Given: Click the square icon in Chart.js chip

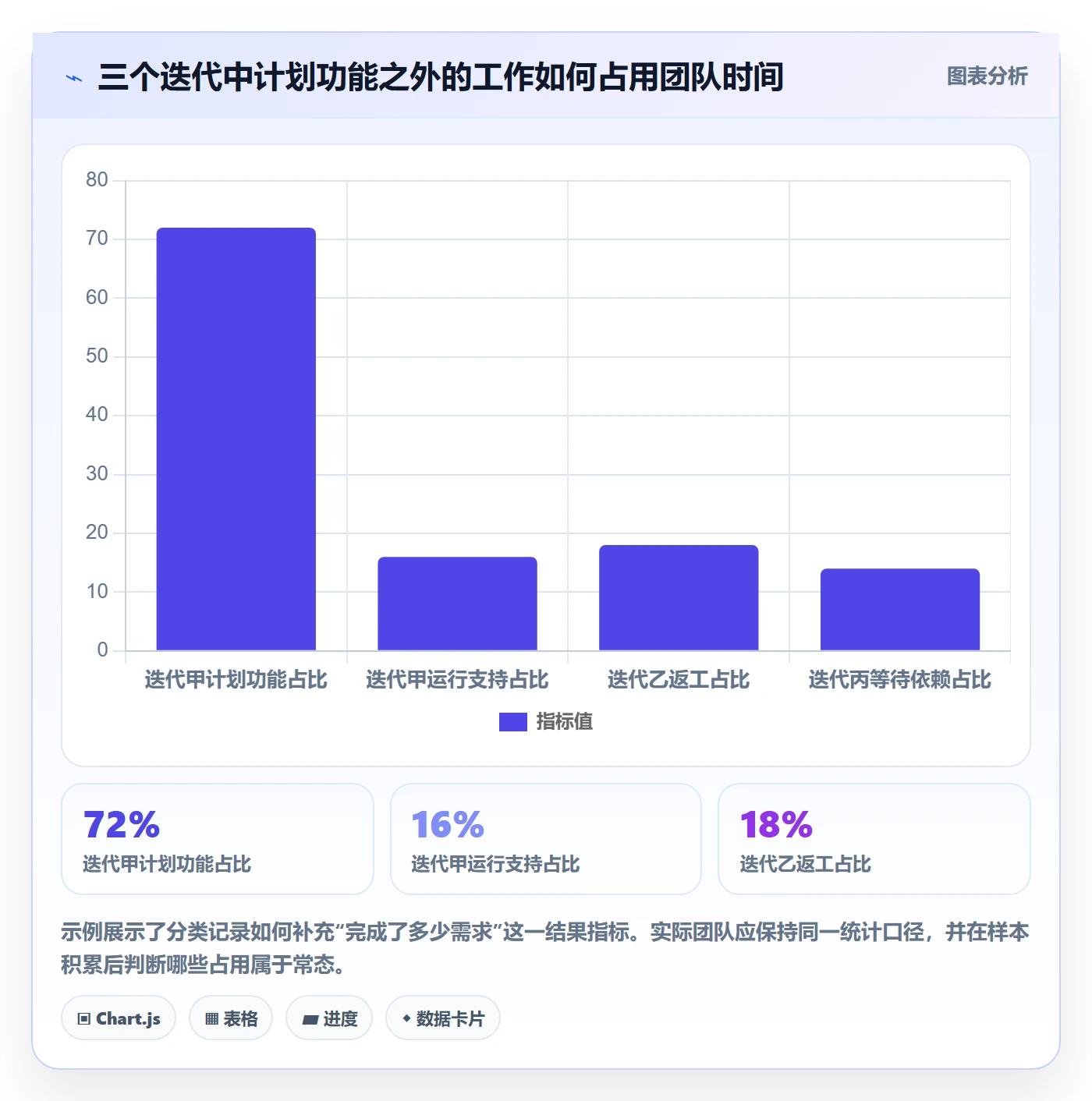Looking at the screenshot, I should click(84, 1019).
